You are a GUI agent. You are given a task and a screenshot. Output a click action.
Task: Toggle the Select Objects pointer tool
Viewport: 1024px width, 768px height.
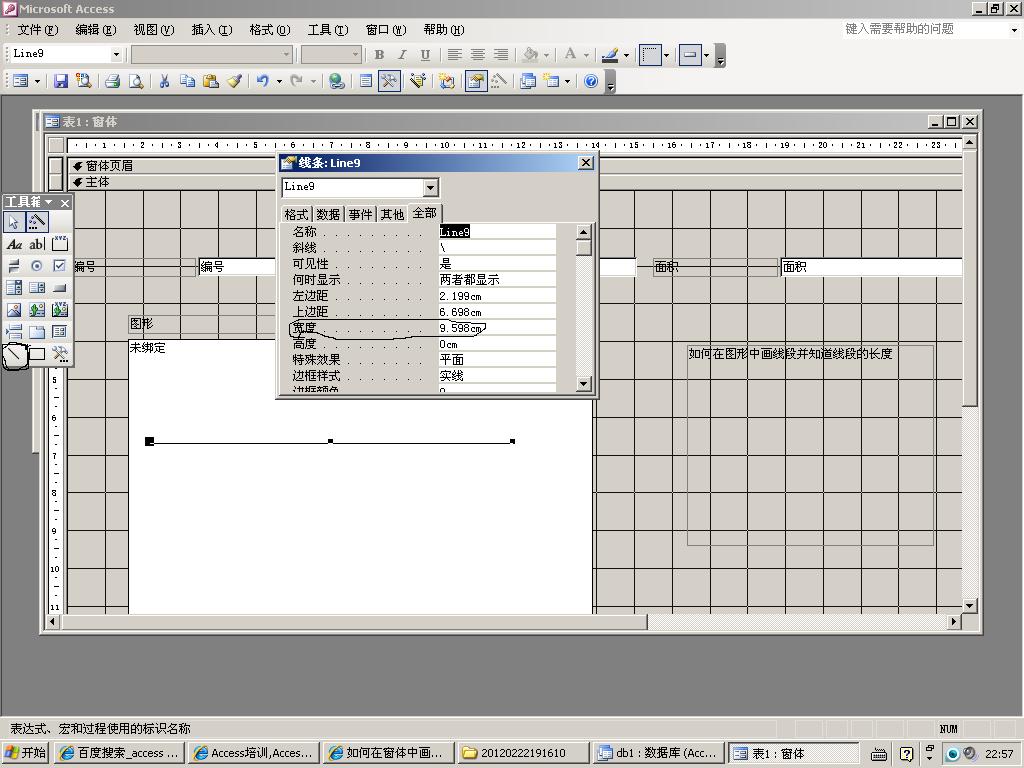point(14,222)
